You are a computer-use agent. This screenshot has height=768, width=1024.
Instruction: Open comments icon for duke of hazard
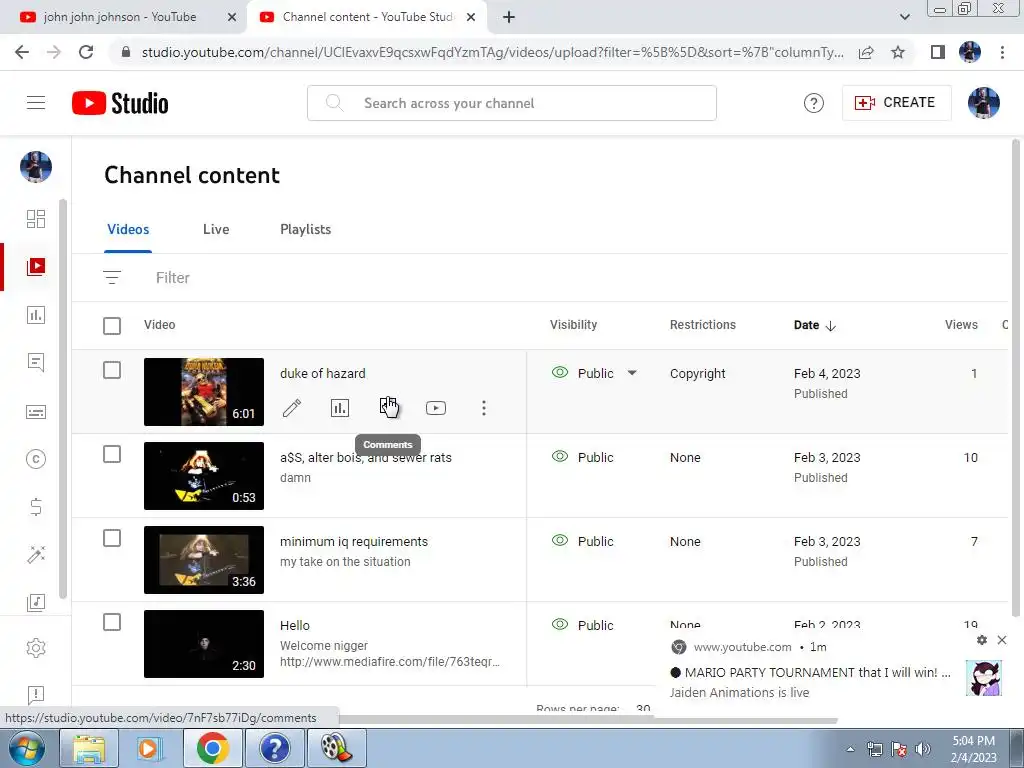(388, 408)
